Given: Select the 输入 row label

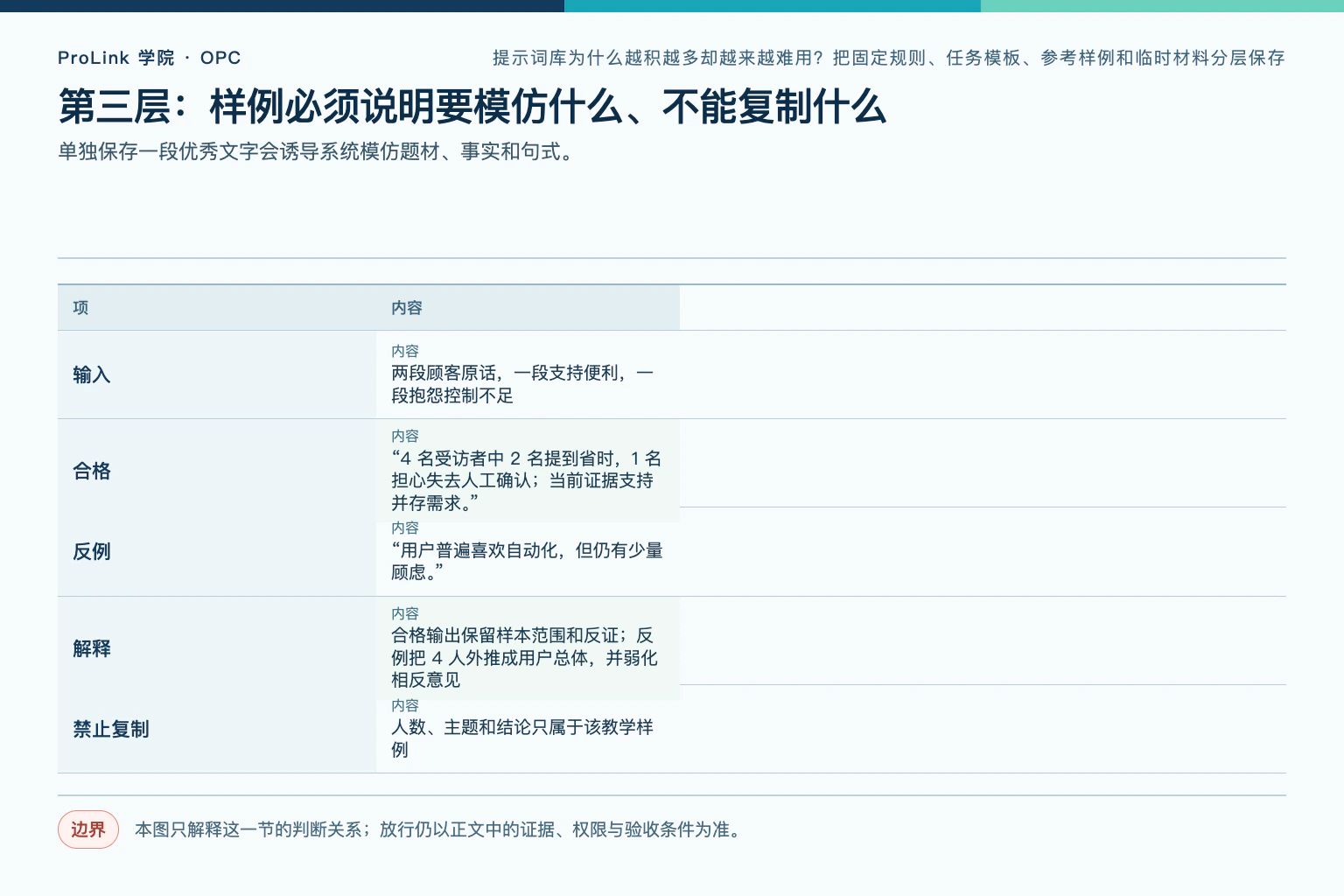Looking at the screenshot, I should pos(92,374).
